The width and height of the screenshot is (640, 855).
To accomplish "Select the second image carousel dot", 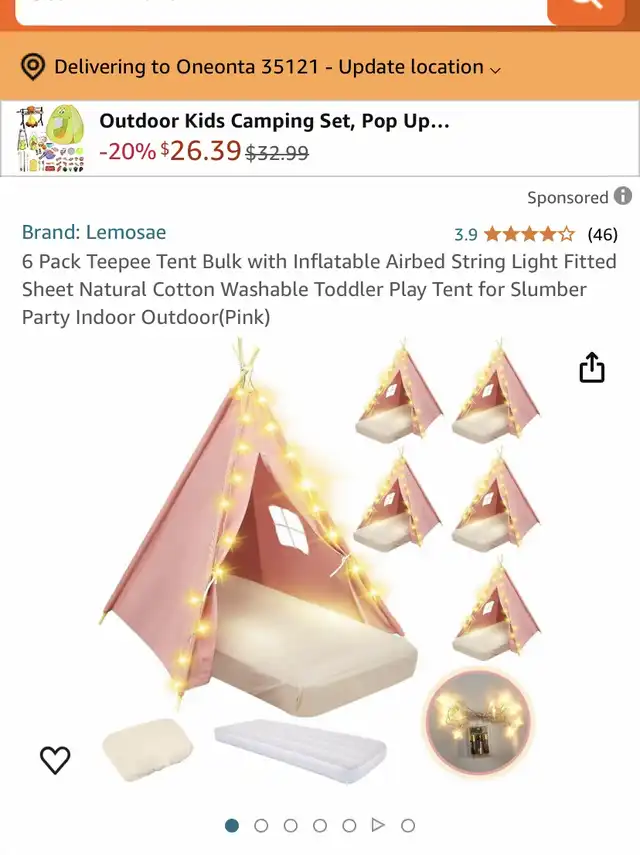I will pos(261,826).
